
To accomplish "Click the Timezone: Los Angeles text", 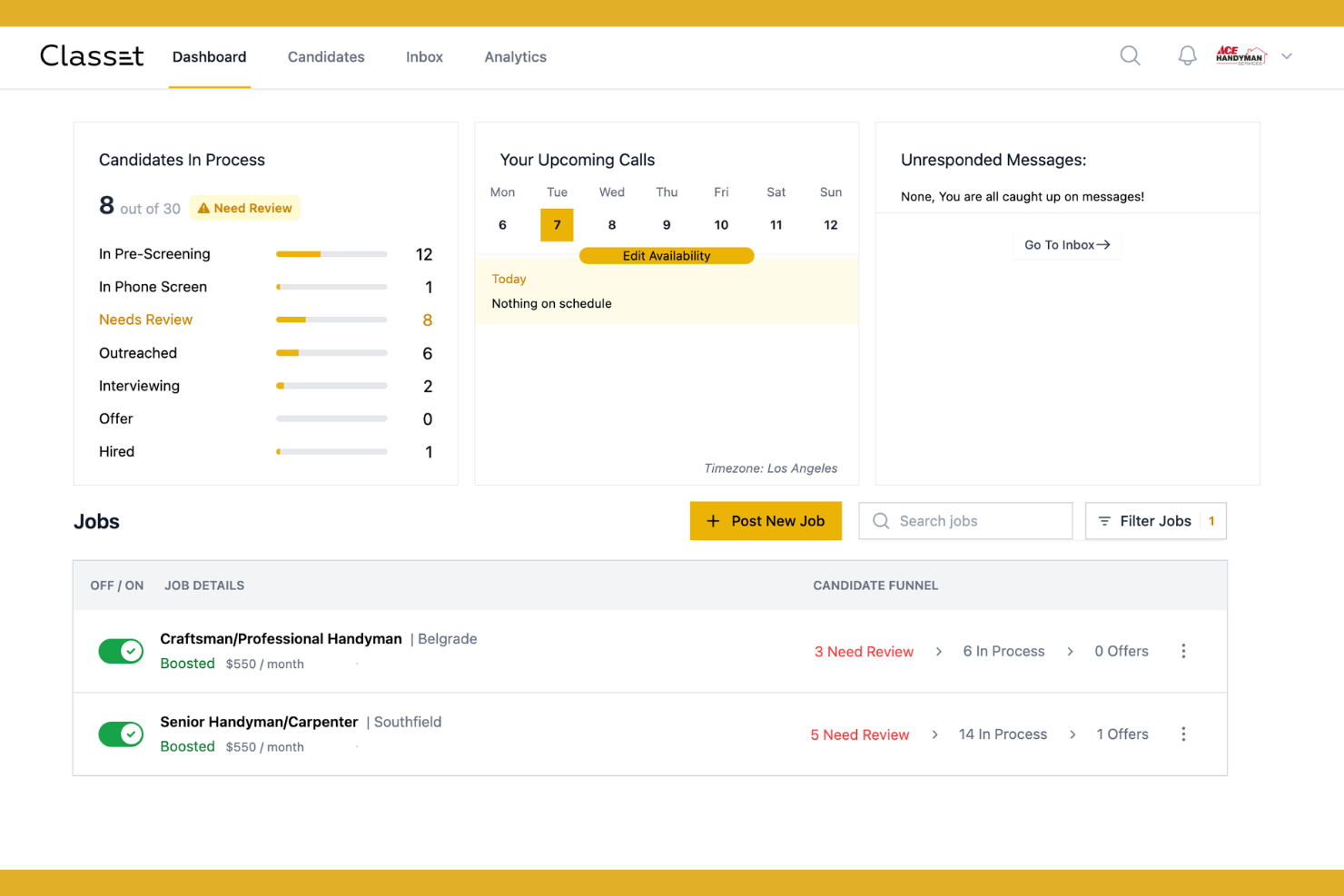I will [x=771, y=468].
